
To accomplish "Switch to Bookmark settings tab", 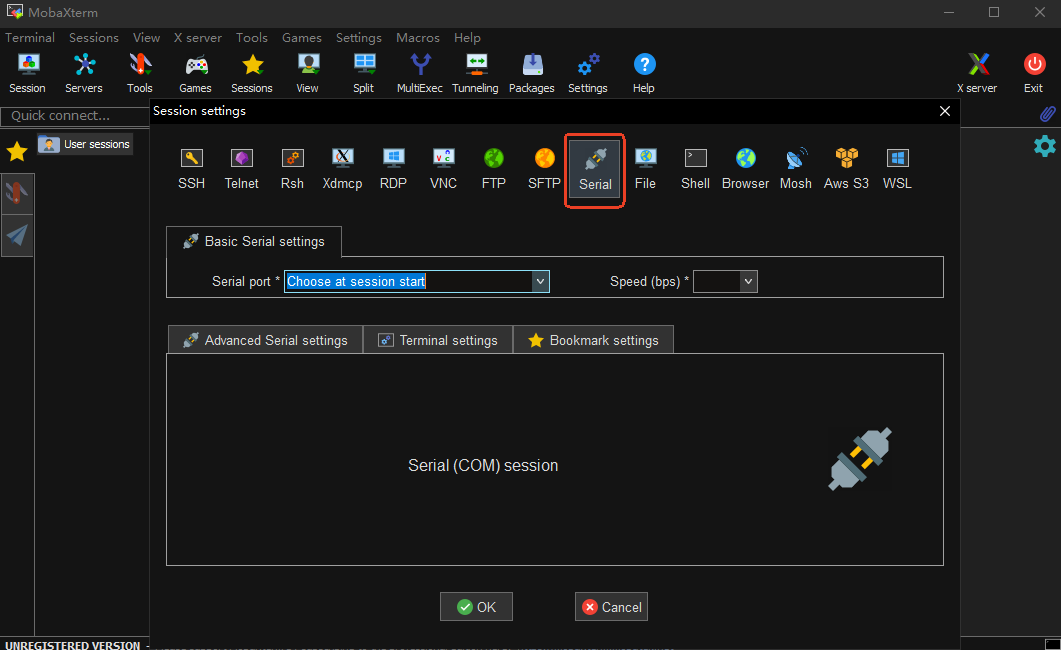I will [x=593, y=340].
